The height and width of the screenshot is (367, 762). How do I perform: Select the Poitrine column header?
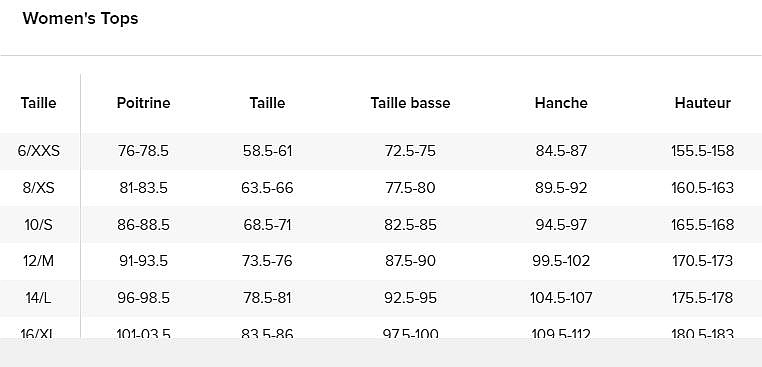[x=143, y=103]
